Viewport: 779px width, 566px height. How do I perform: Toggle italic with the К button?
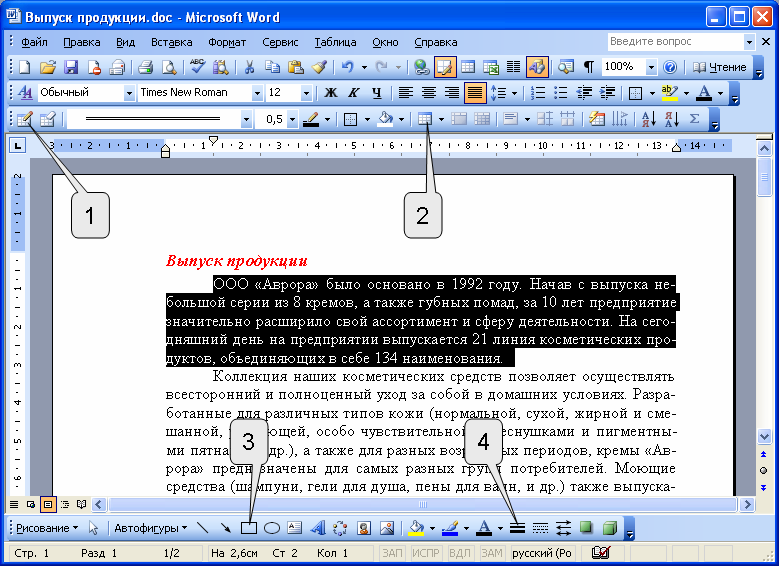point(353,93)
